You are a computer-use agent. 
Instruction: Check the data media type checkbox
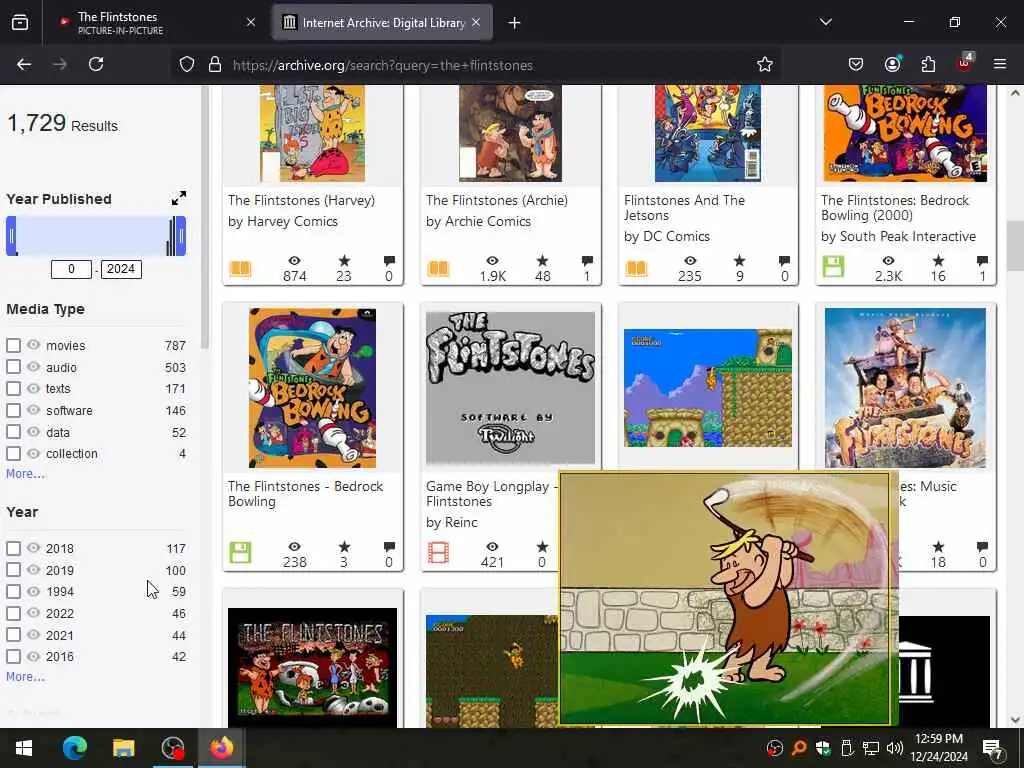pyautogui.click(x=13, y=432)
